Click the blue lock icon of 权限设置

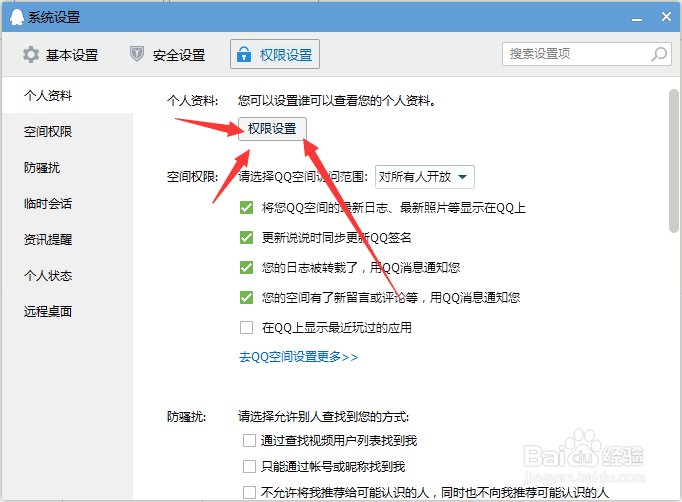[x=244, y=54]
